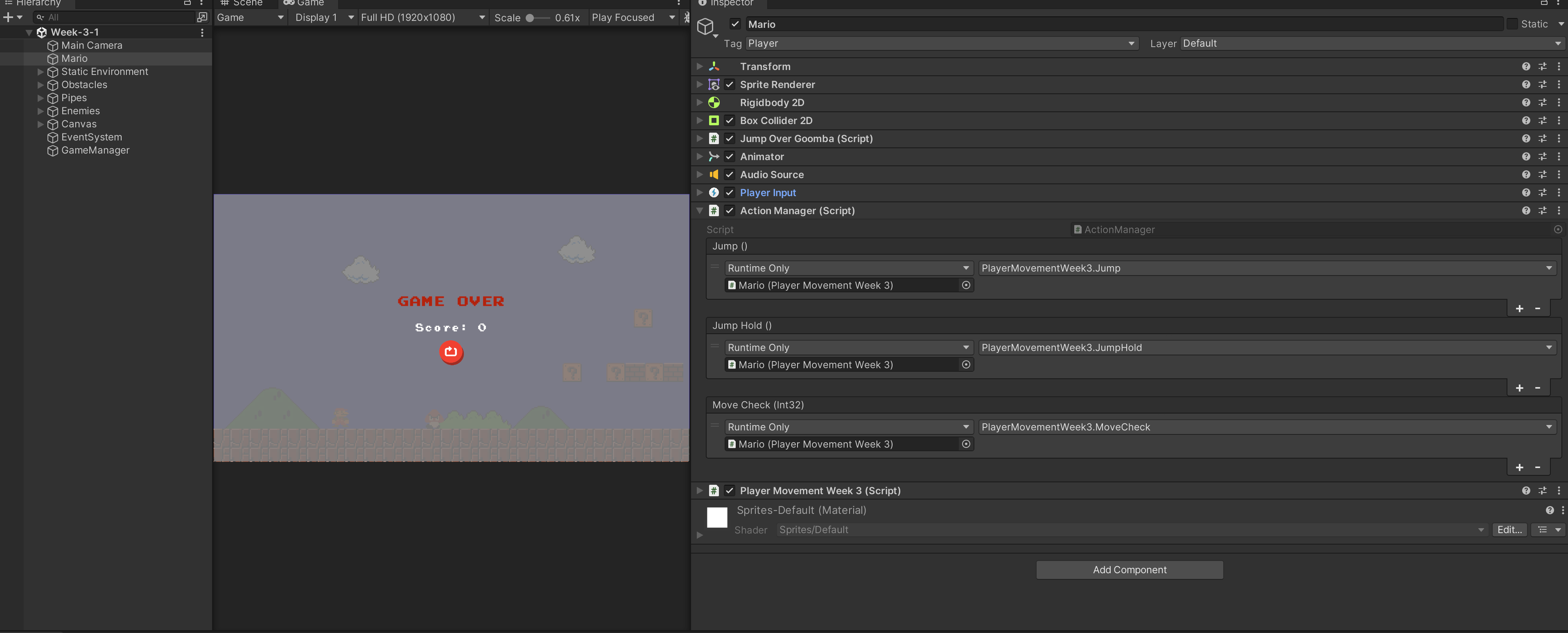Open Runtime Only dropdown under Jump Hold
The width and height of the screenshot is (1568, 633).
tap(849, 348)
